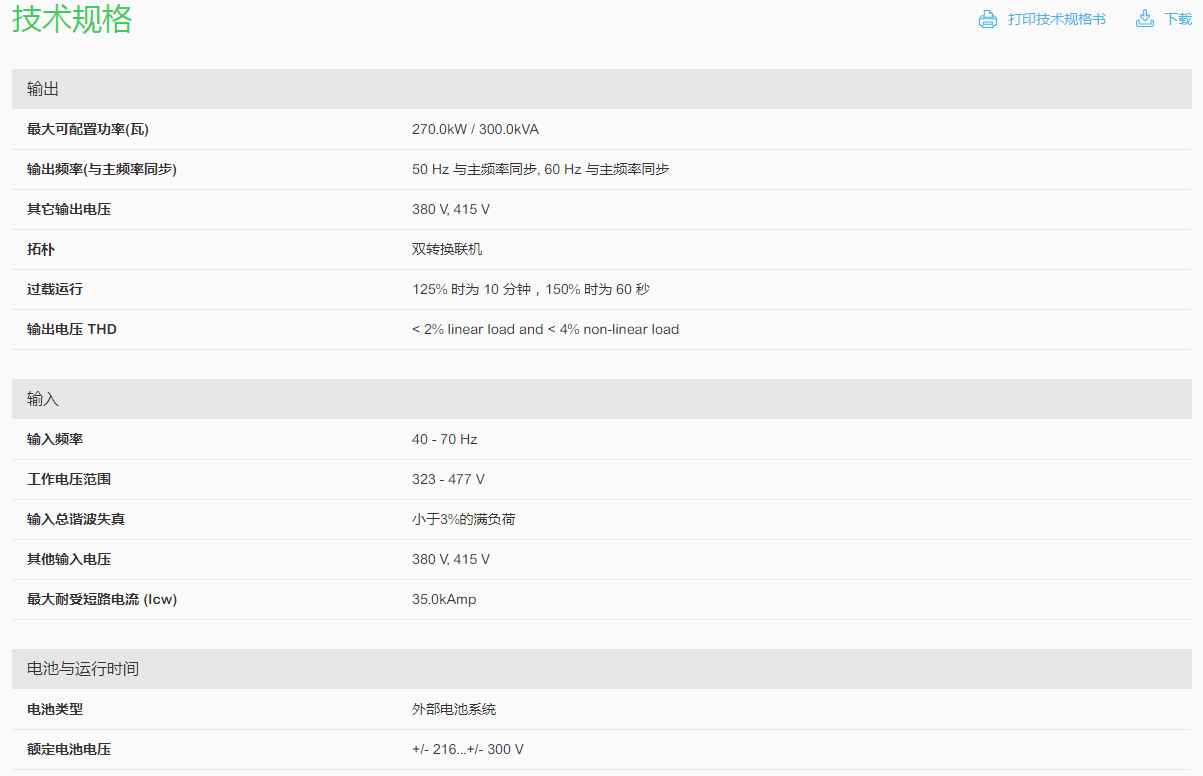Select the 输入总谐波失真 row label
This screenshot has height=776, width=1203.
tap(76, 519)
